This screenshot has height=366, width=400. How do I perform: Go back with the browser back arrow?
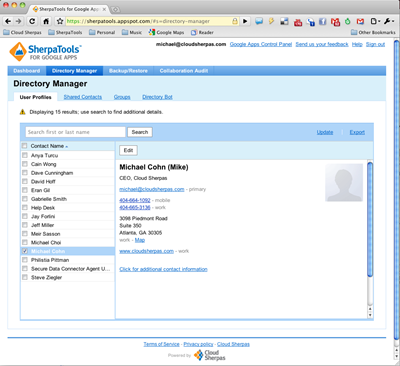tap(8, 21)
